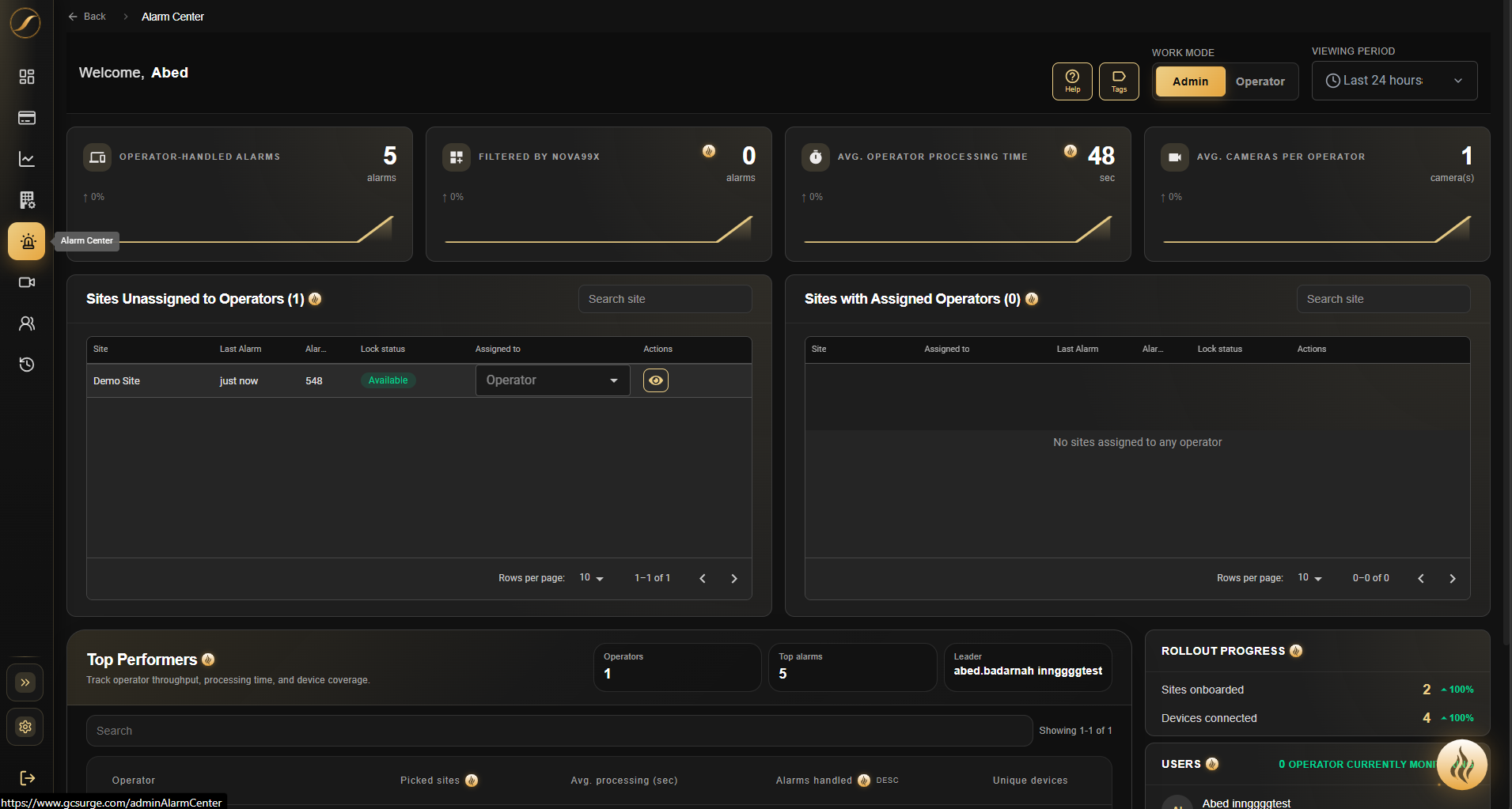Open the Tags button
Viewport: 1512px width, 809px height.
pyautogui.click(x=1119, y=81)
